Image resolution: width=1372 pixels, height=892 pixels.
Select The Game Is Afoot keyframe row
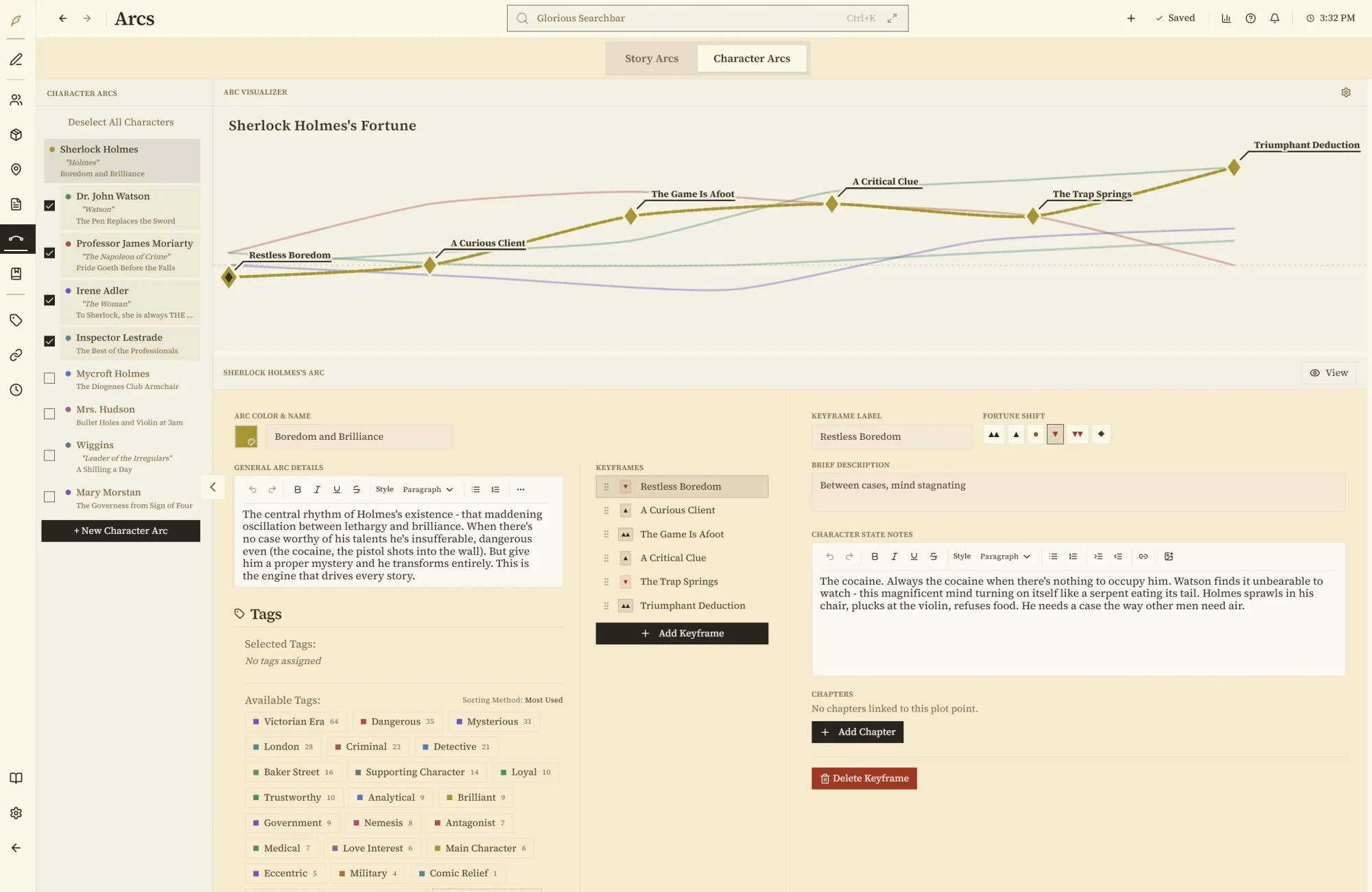coord(682,535)
